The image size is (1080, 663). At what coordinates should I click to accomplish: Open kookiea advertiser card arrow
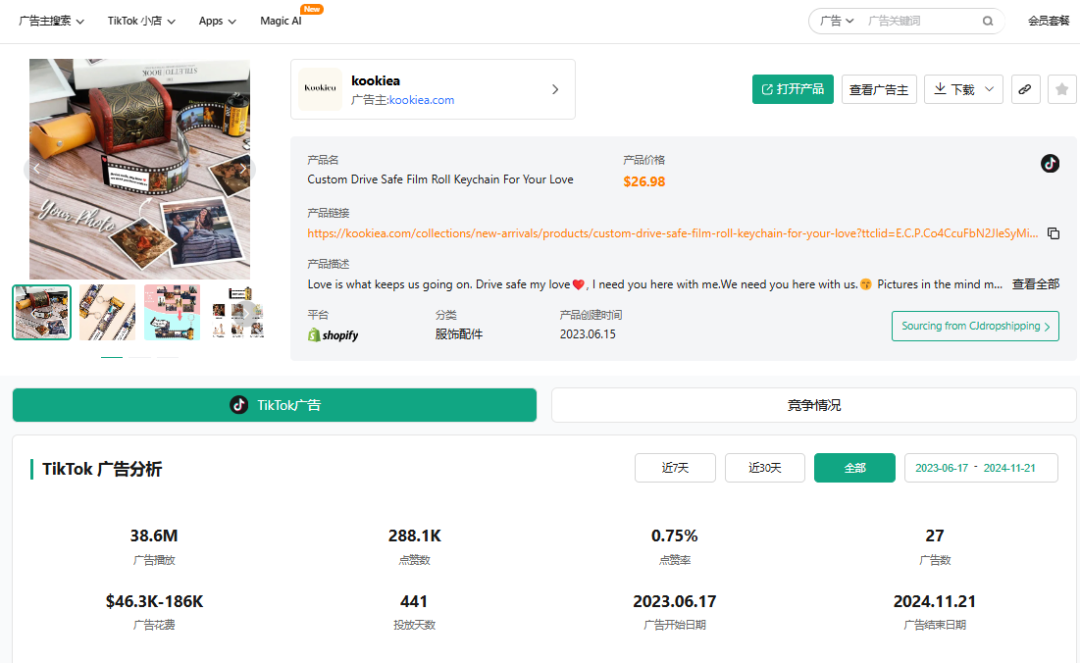coord(555,90)
